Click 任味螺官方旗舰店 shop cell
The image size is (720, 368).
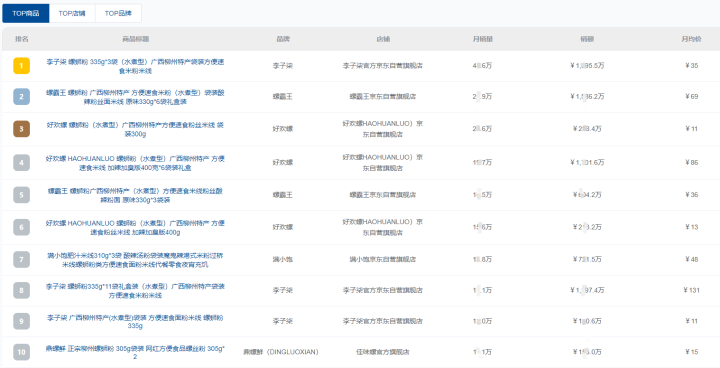(383, 352)
